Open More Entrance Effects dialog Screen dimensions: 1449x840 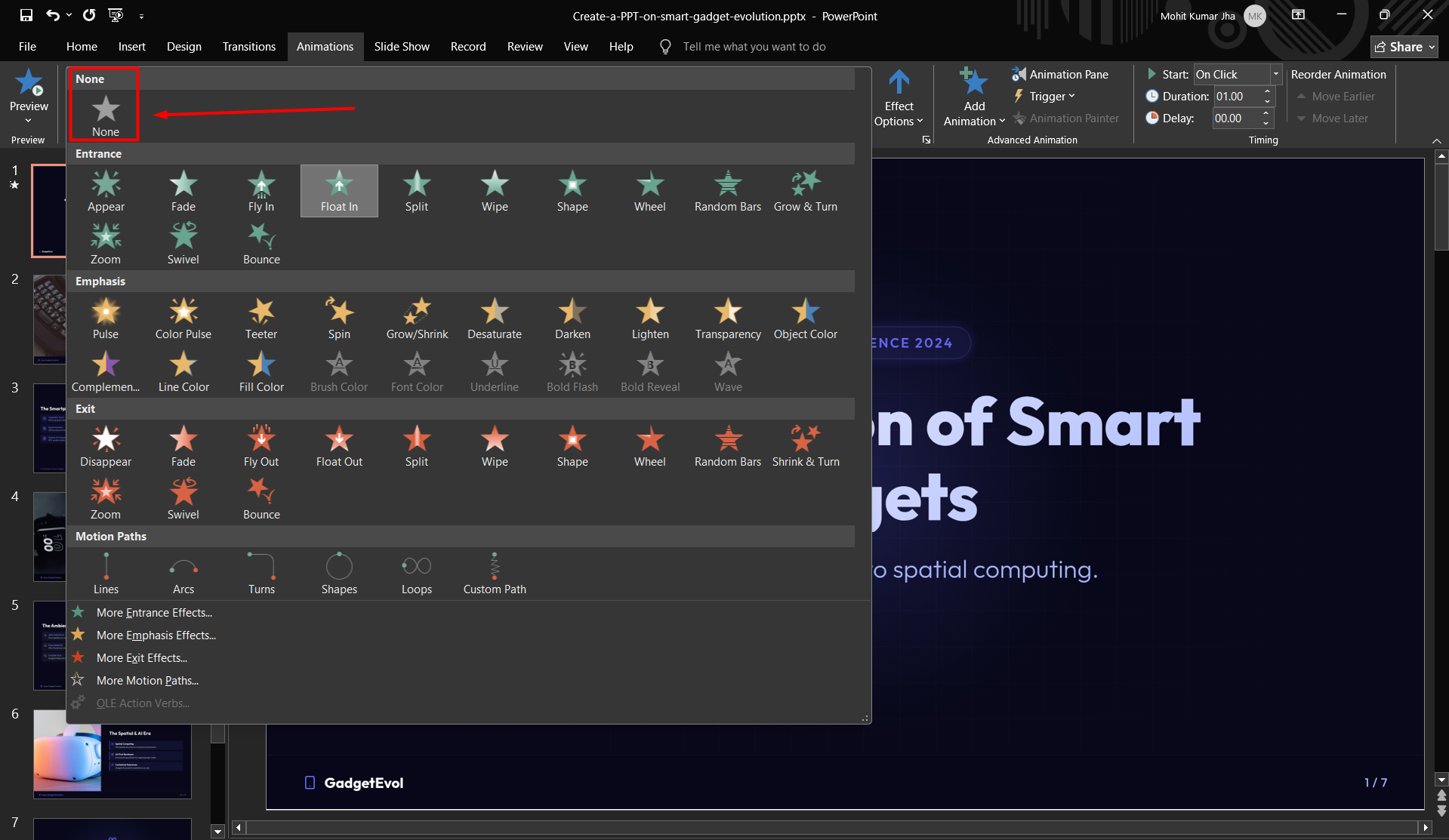coord(154,613)
